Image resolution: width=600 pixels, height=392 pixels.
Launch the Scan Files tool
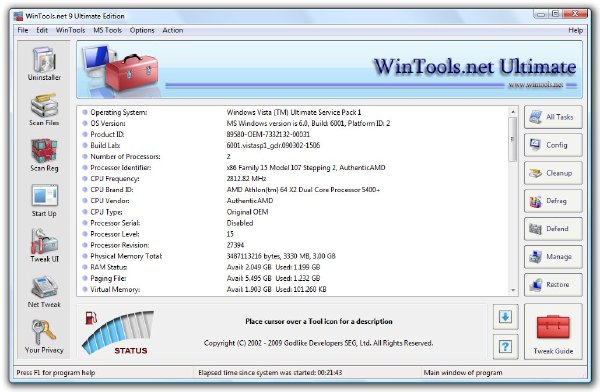point(44,109)
